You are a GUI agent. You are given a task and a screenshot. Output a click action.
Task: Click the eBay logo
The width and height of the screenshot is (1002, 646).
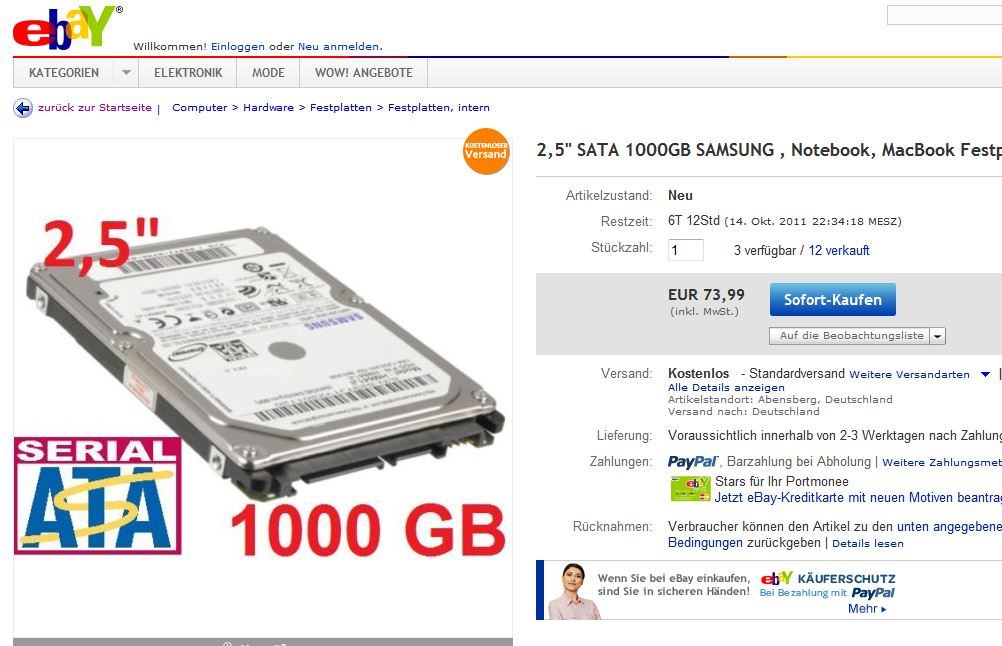click(x=67, y=28)
